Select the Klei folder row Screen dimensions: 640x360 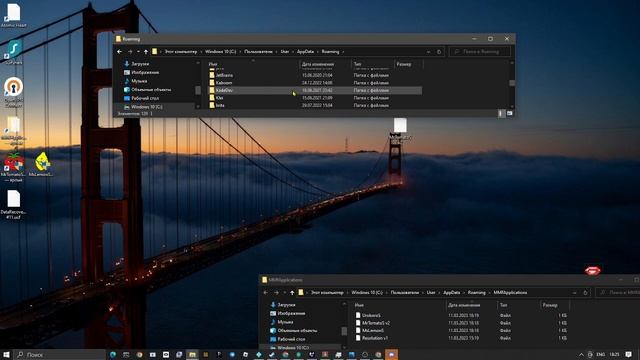[314, 98]
